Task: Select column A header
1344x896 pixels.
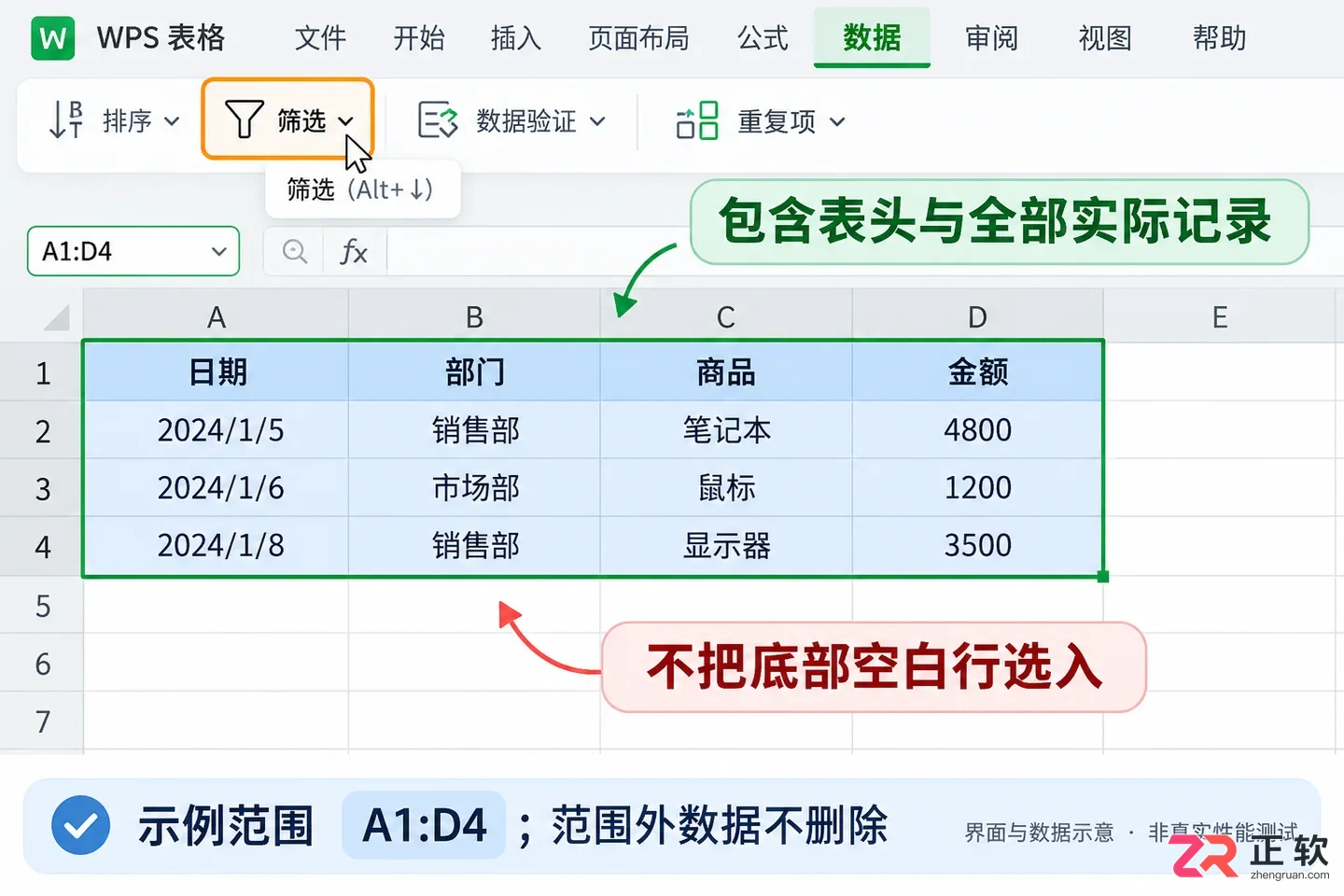Action: pyautogui.click(x=216, y=317)
